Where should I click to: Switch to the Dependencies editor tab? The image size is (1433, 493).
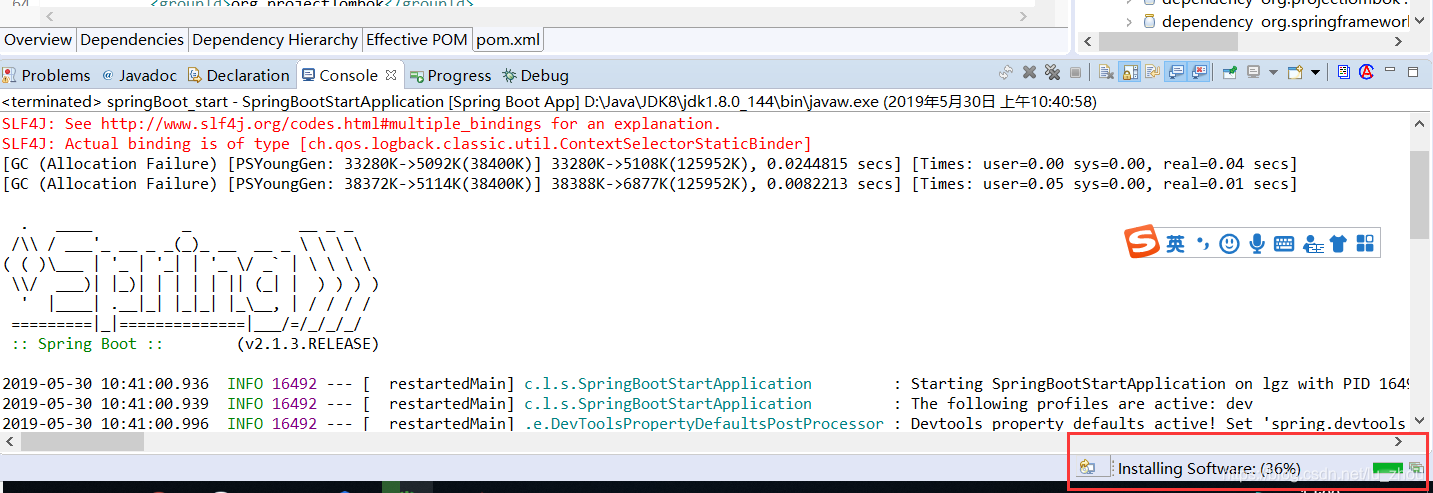(132, 40)
